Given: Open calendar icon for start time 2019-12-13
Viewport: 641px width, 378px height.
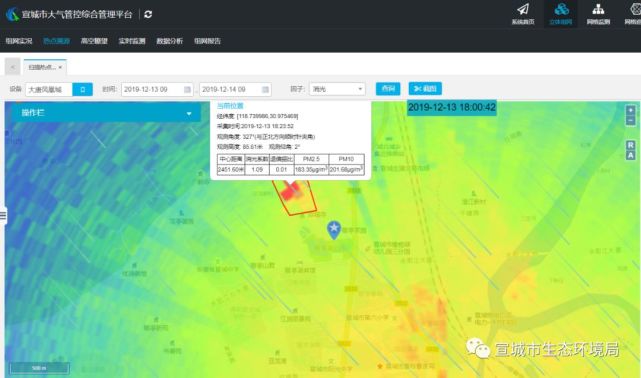Looking at the screenshot, I should coord(187,89).
